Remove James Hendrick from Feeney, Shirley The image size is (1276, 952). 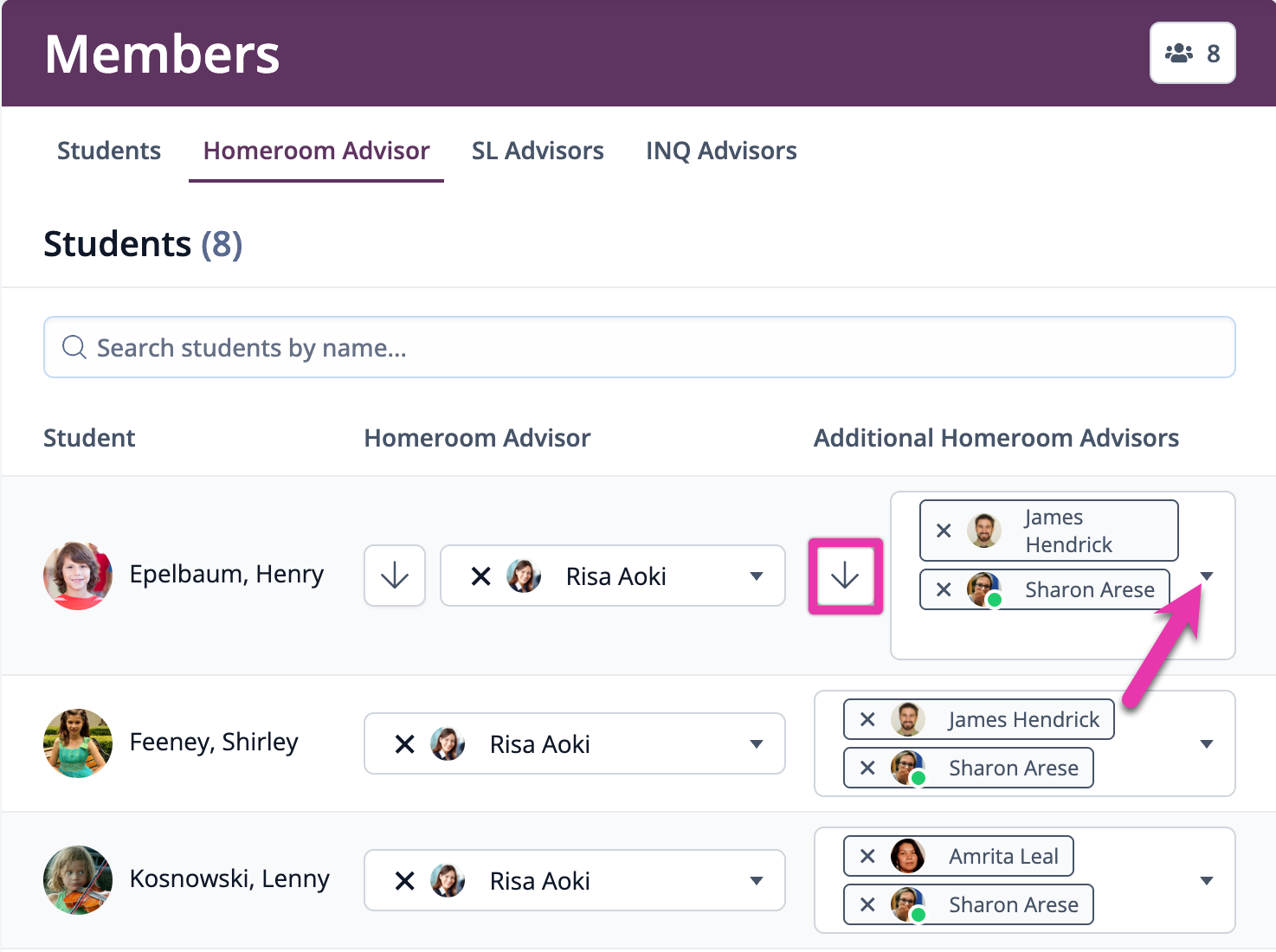coord(868,719)
